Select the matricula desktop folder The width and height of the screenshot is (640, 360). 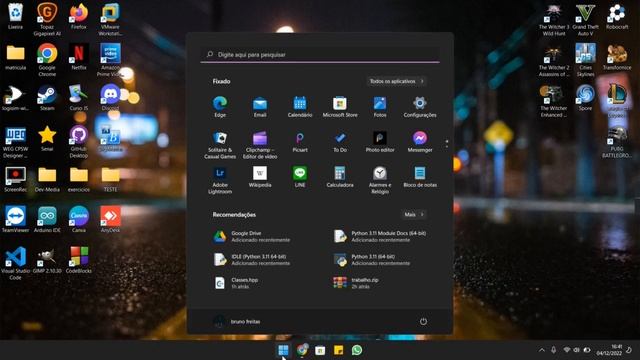(16, 57)
